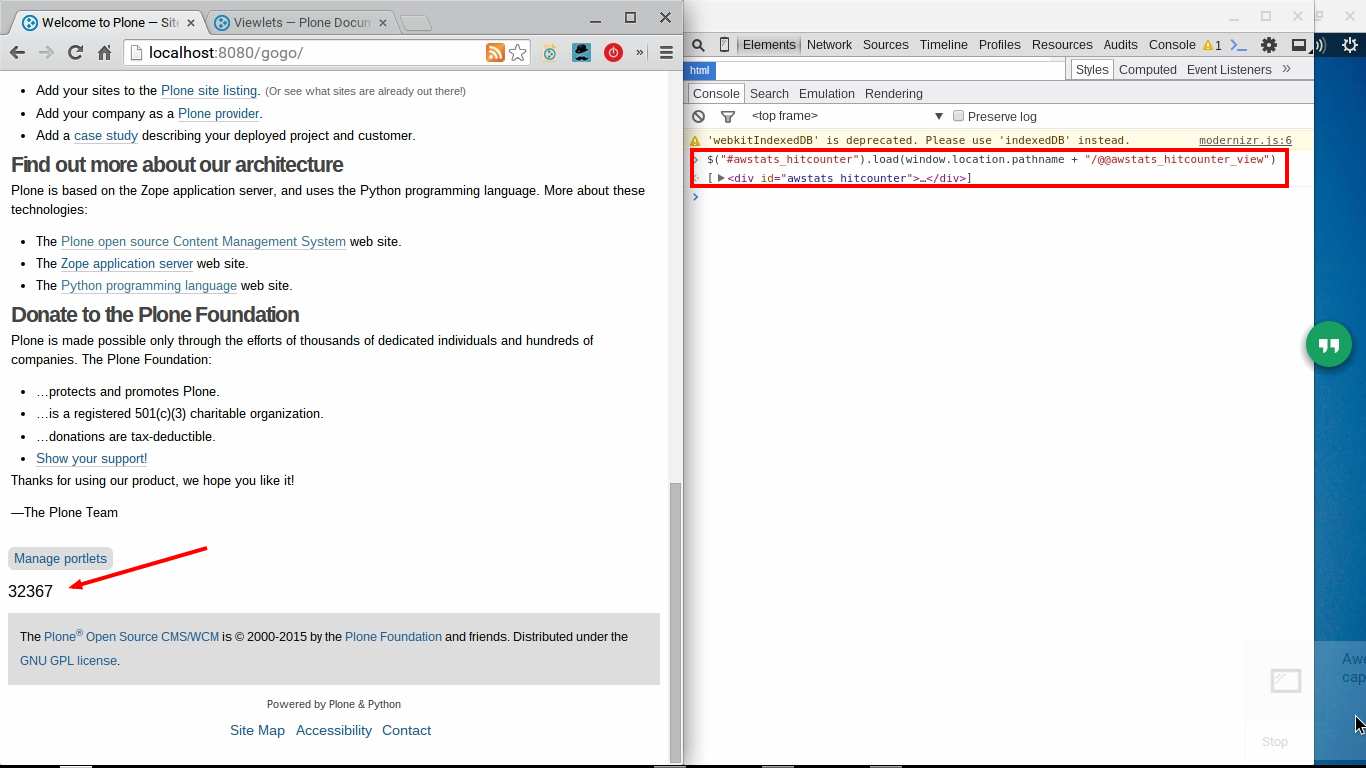Switch drawer to the Search tab
1366x768 pixels.
coord(769,93)
